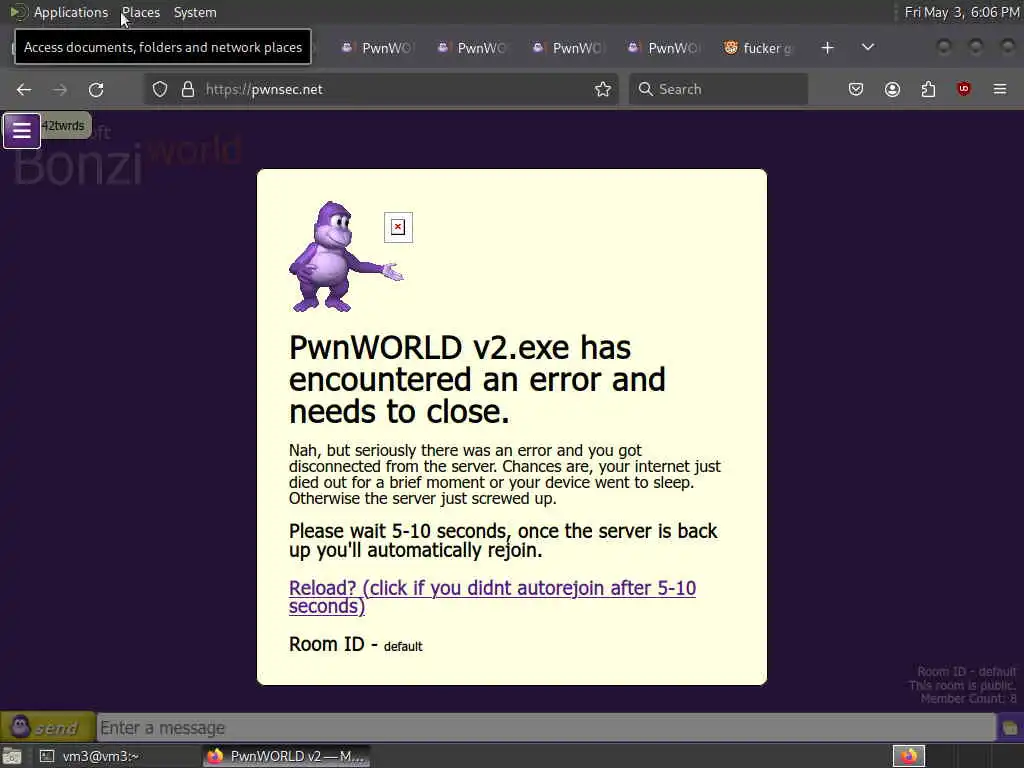The height and width of the screenshot is (768, 1024).
Task: Open System menu
Action: point(195,12)
